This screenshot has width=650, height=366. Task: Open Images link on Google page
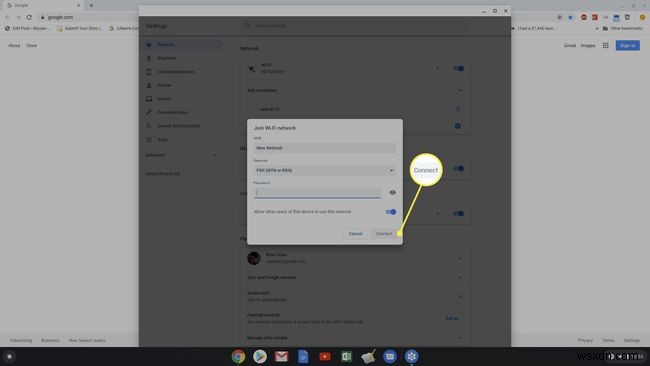coord(587,45)
